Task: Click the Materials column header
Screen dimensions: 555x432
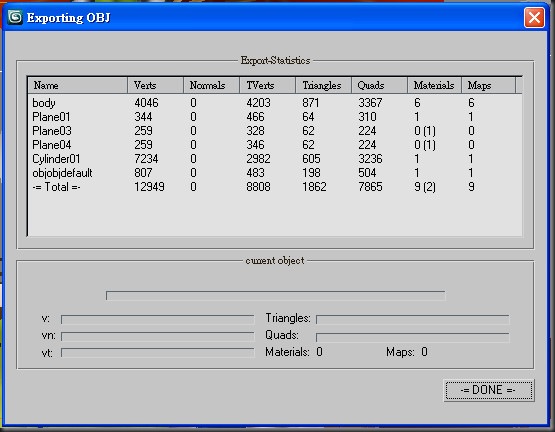Action: tap(434, 85)
